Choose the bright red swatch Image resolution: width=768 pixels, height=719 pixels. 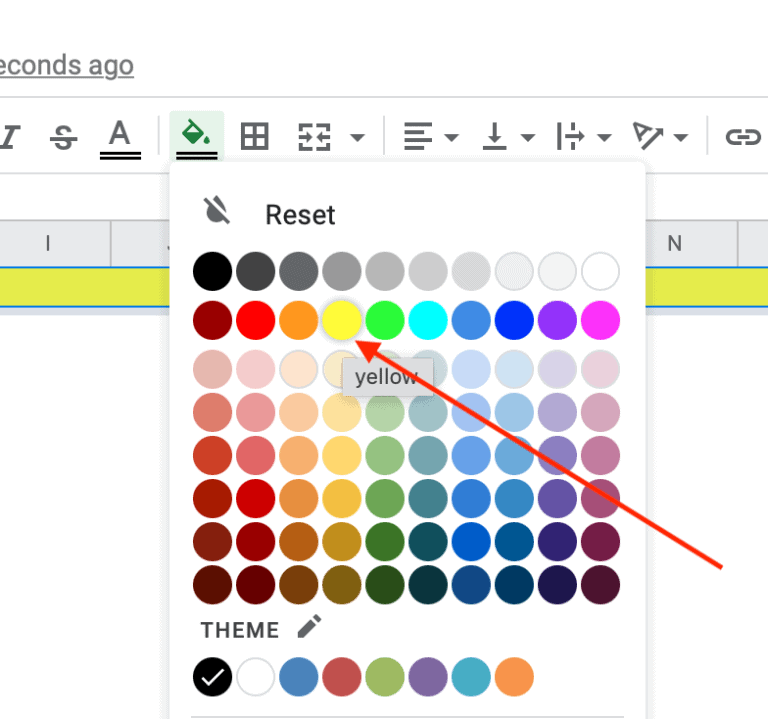[256, 320]
